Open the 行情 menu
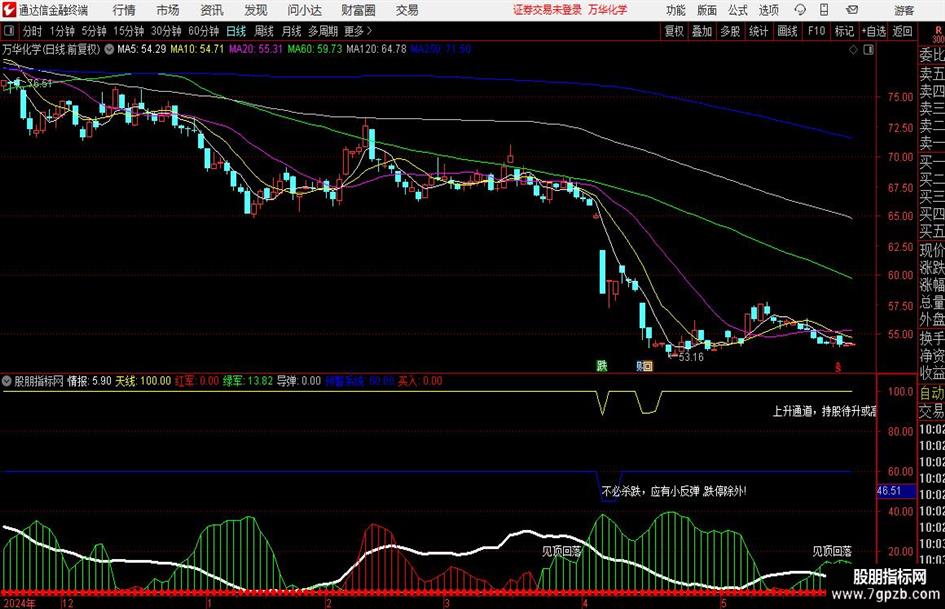Screen dimensions: 945x609 [124, 10]
